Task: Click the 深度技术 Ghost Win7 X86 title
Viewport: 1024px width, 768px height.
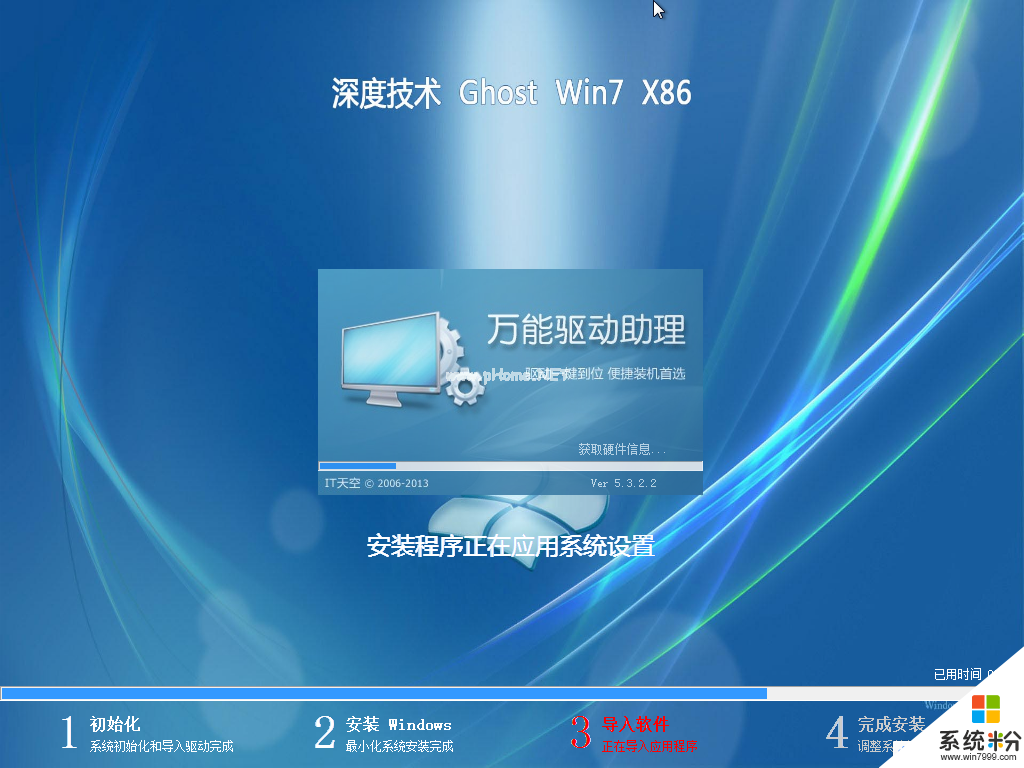Action: (x=512, y=93)
